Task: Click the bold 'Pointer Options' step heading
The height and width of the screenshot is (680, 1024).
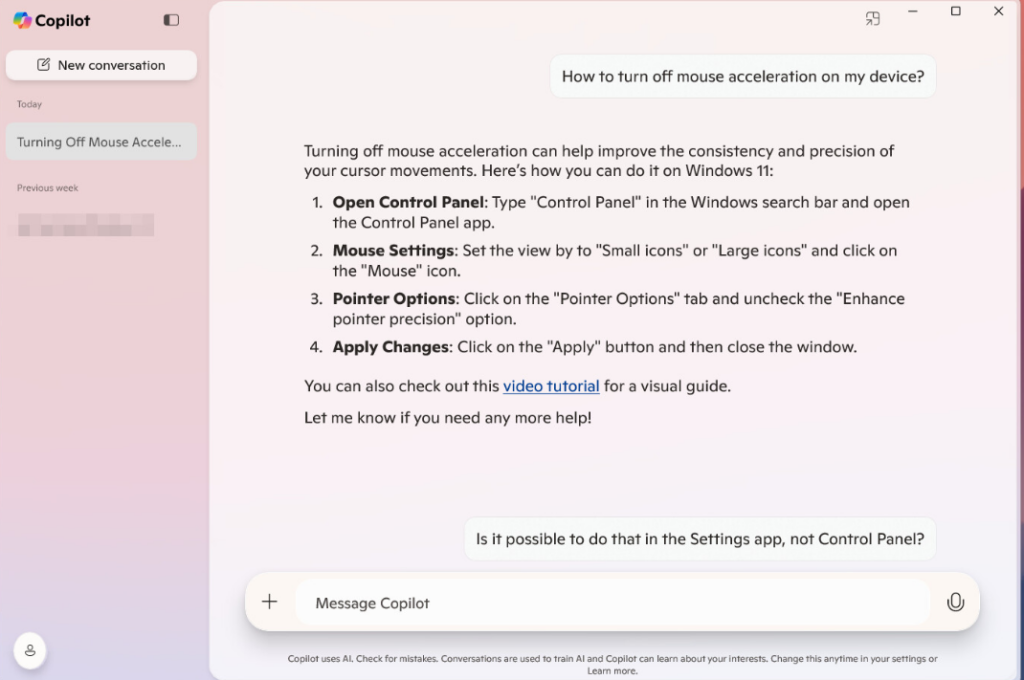Action: (394, 299)
